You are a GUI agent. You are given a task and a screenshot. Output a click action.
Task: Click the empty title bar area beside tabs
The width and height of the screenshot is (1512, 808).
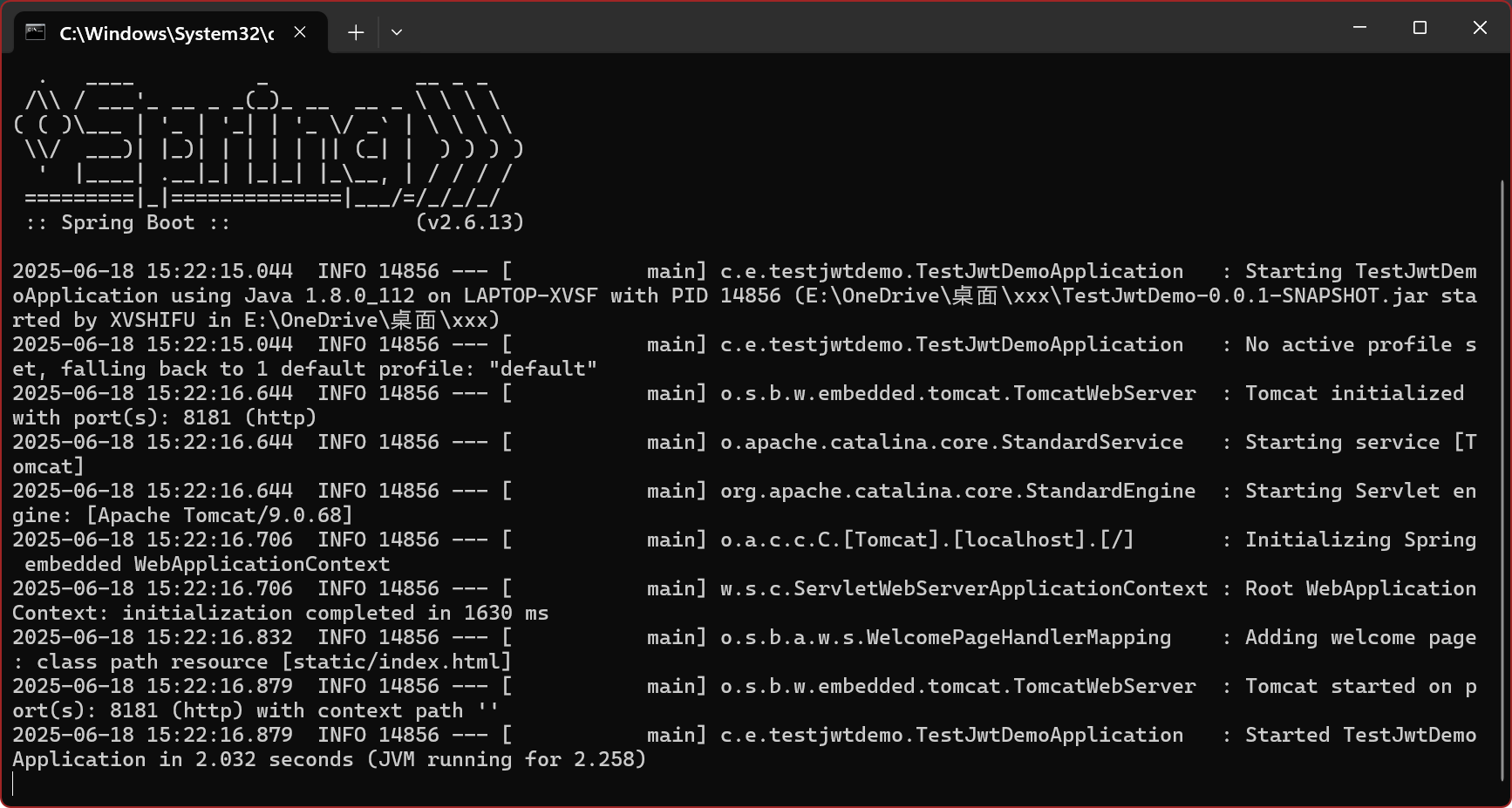point(872,28)
